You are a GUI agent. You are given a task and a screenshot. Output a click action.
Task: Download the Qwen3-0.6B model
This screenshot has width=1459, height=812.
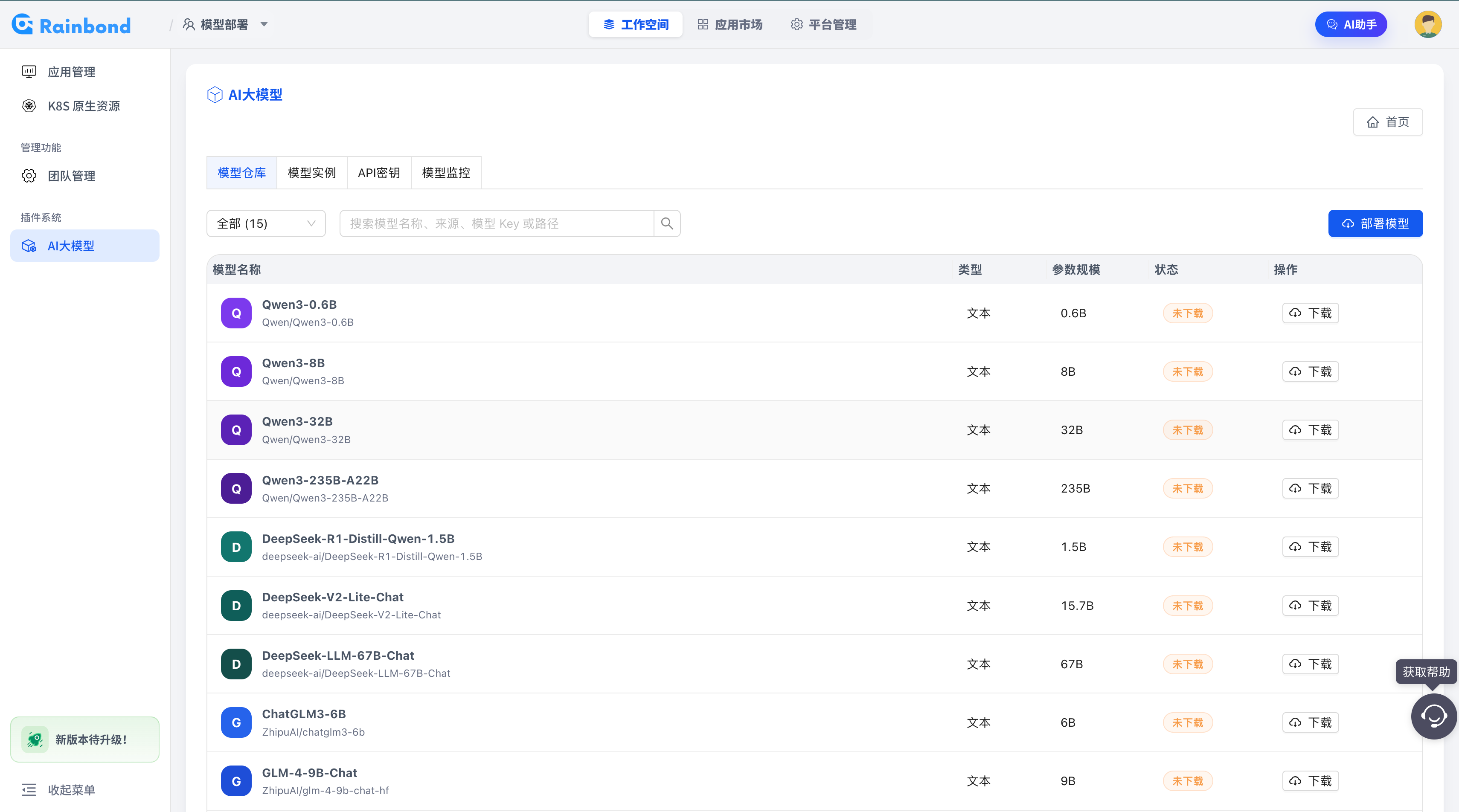(x=1310, y=313)
